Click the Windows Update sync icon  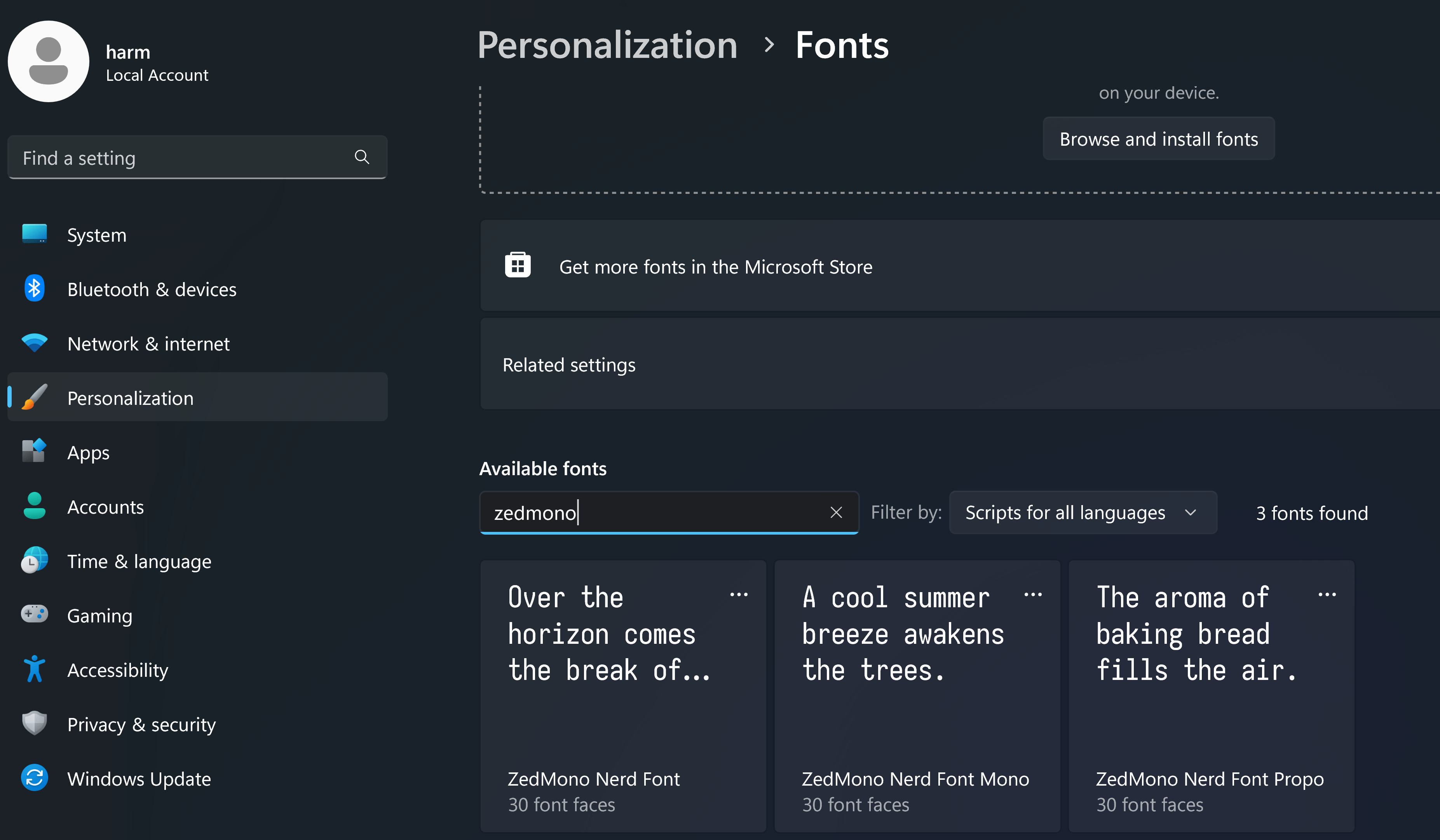(x=34, y=778)
